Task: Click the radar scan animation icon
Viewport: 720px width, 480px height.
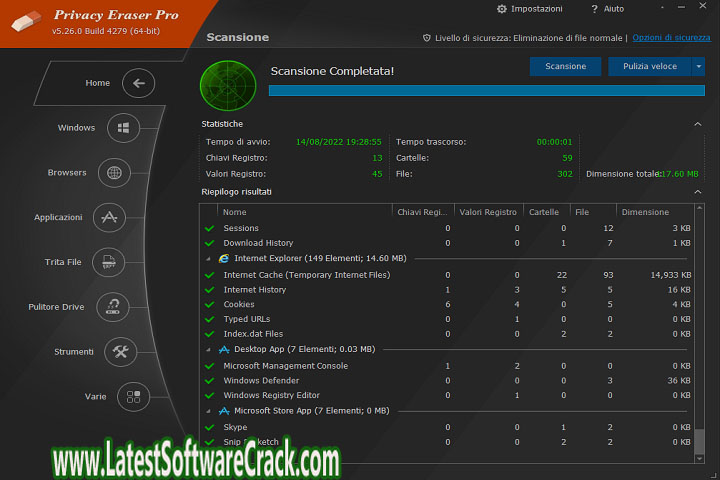Action: coord(228,85)
